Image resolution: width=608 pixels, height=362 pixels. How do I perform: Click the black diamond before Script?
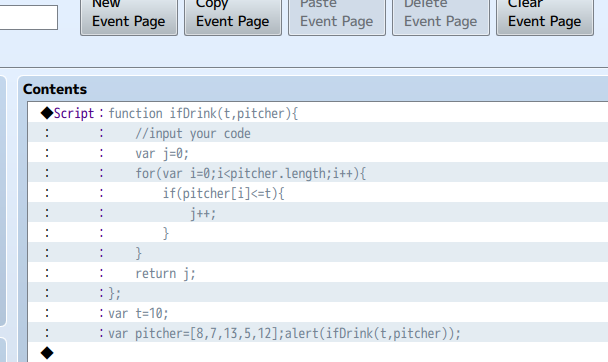47,113
